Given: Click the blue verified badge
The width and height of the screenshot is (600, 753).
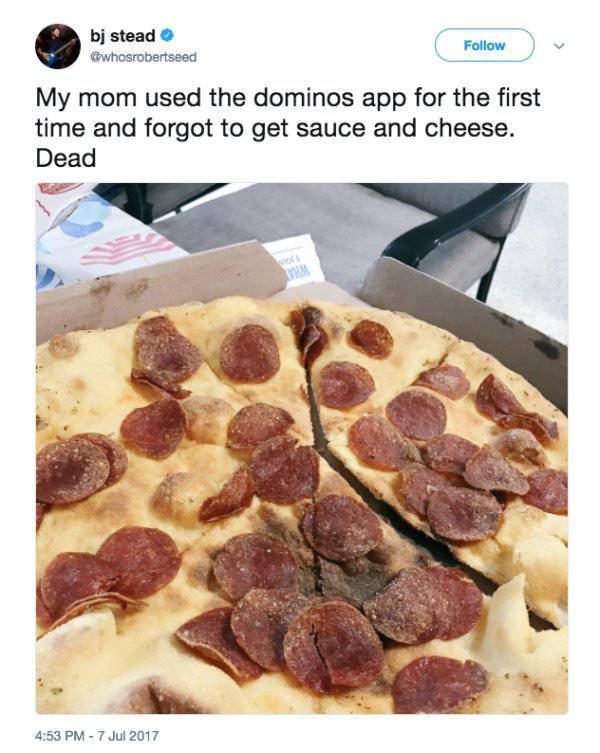Looking at the screenshot, I should pyautogui.click(x=166, y=36).
